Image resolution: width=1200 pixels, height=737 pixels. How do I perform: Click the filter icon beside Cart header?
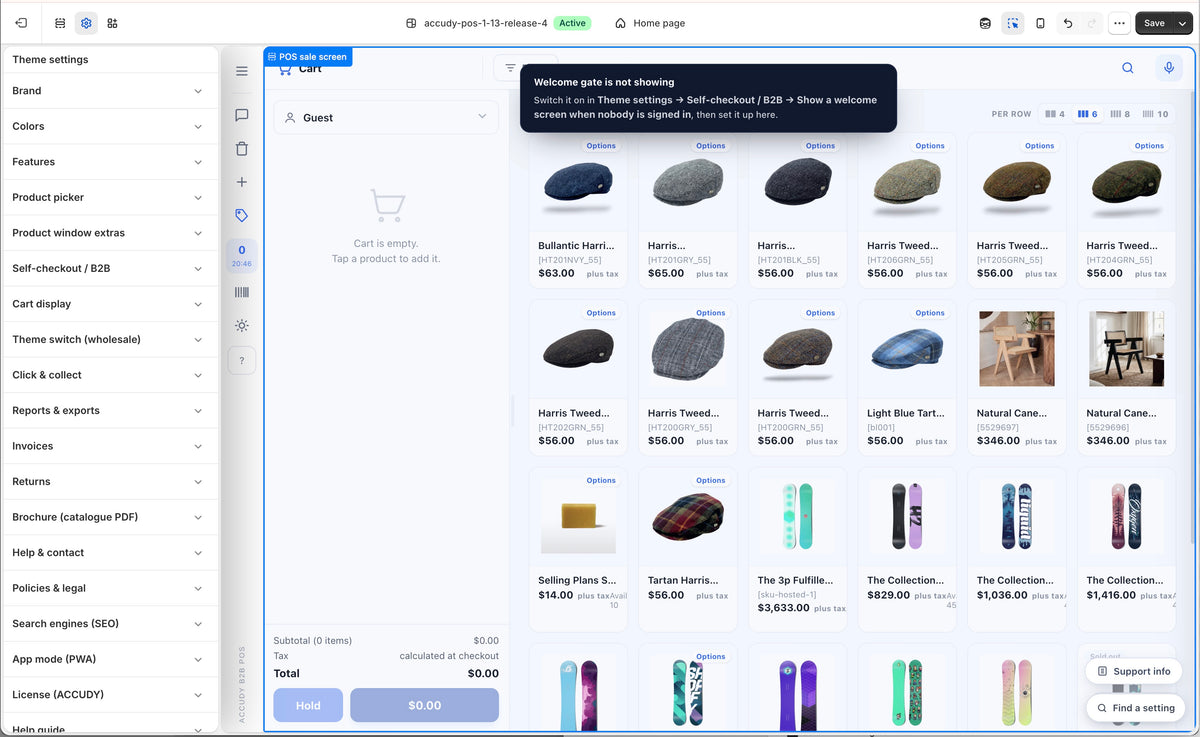510,68
